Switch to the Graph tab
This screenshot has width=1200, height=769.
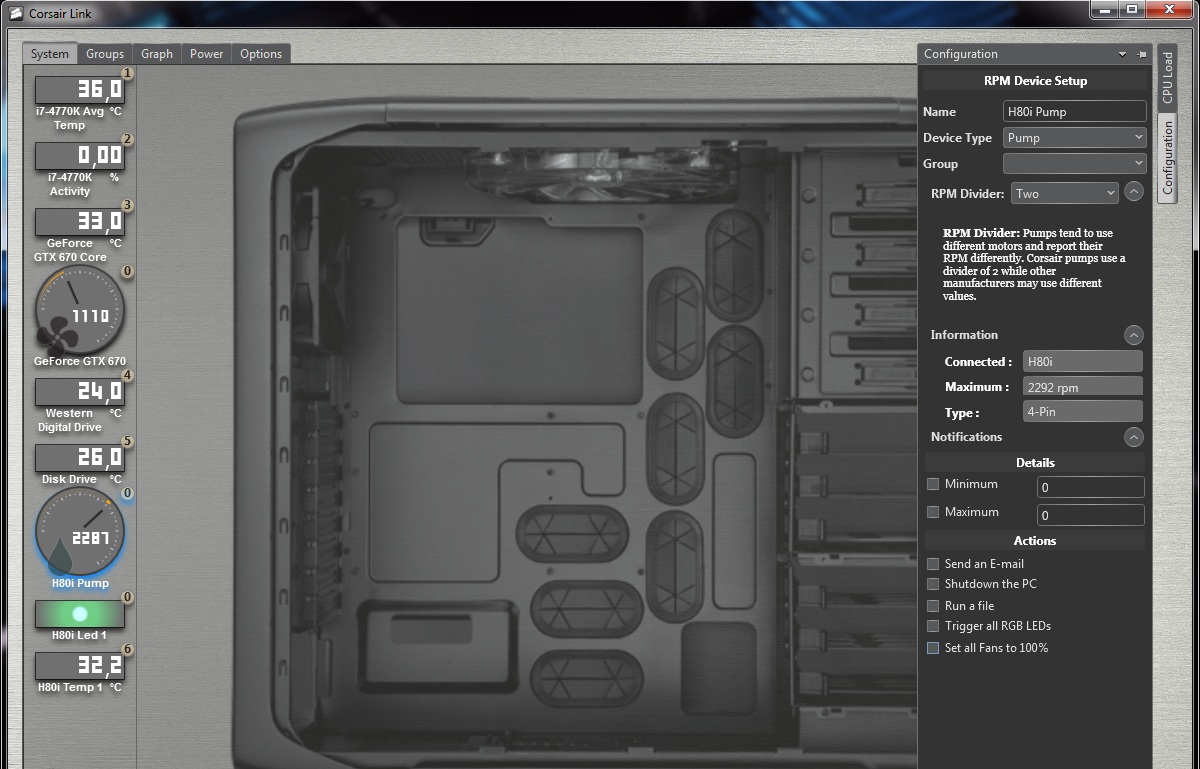pos(157,54)
